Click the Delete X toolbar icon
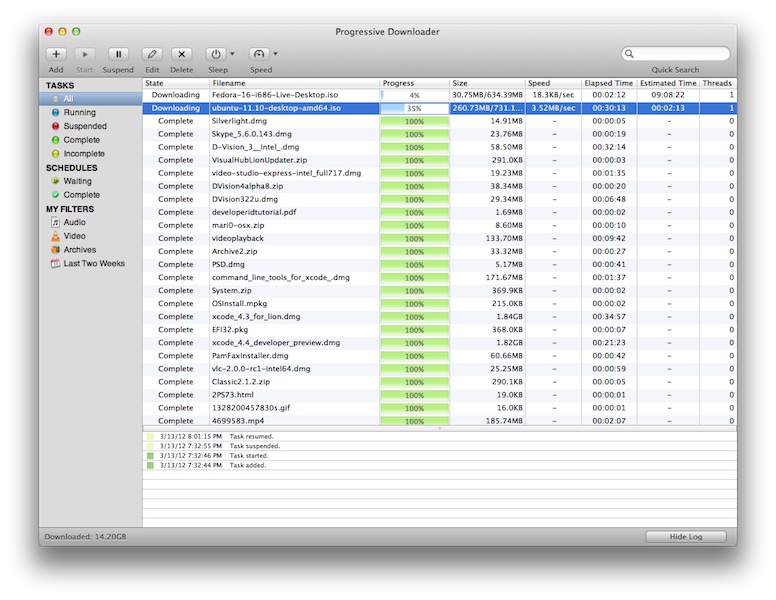Image resolution: width=776 pixels, height=600 pixels. [x=182, y=54]
